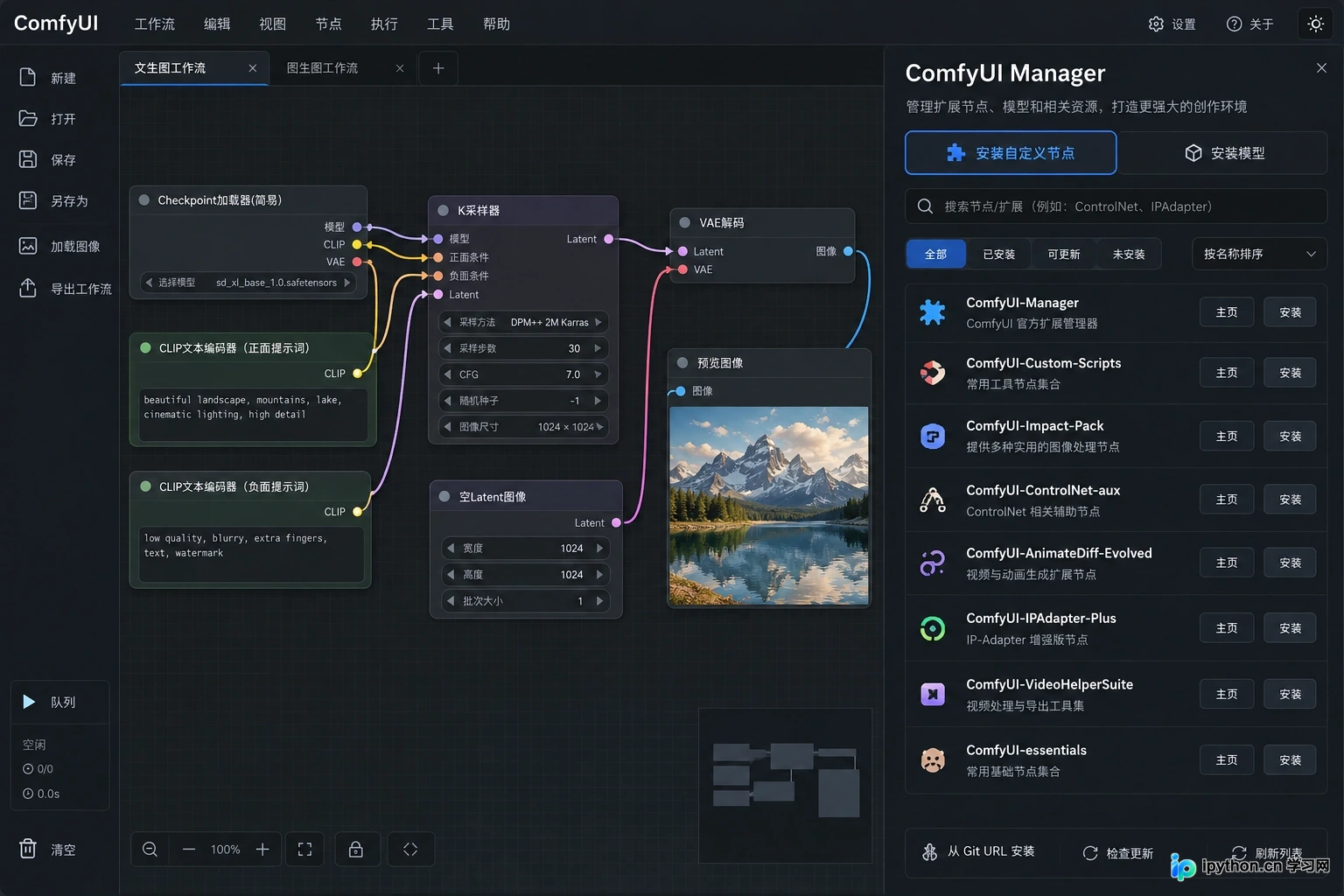Screen dimensions: 1344x896
Task: Toggle the 空Latent图像 node collapse dot
Action: tap(444, 496)
